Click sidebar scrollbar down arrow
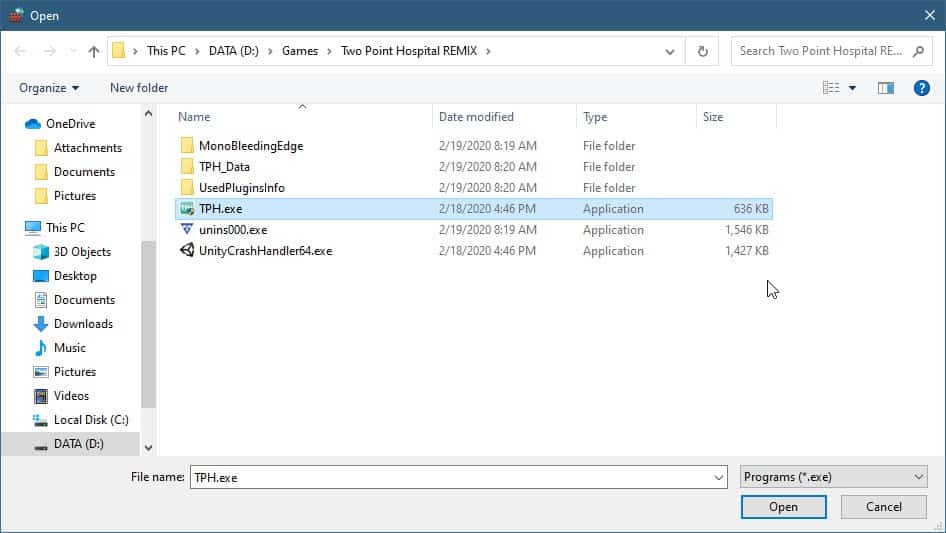The width and height of the screenshot is (946, 533). click(148, 448)
